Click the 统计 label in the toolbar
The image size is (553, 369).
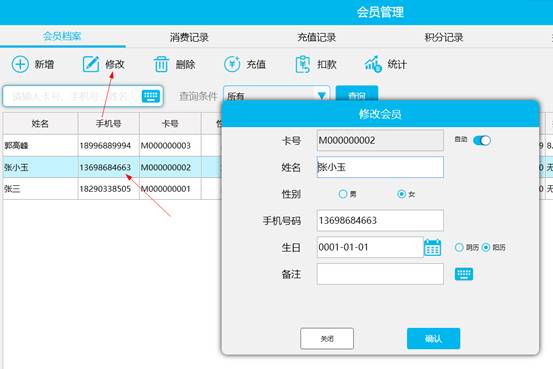tap(397, 64)
